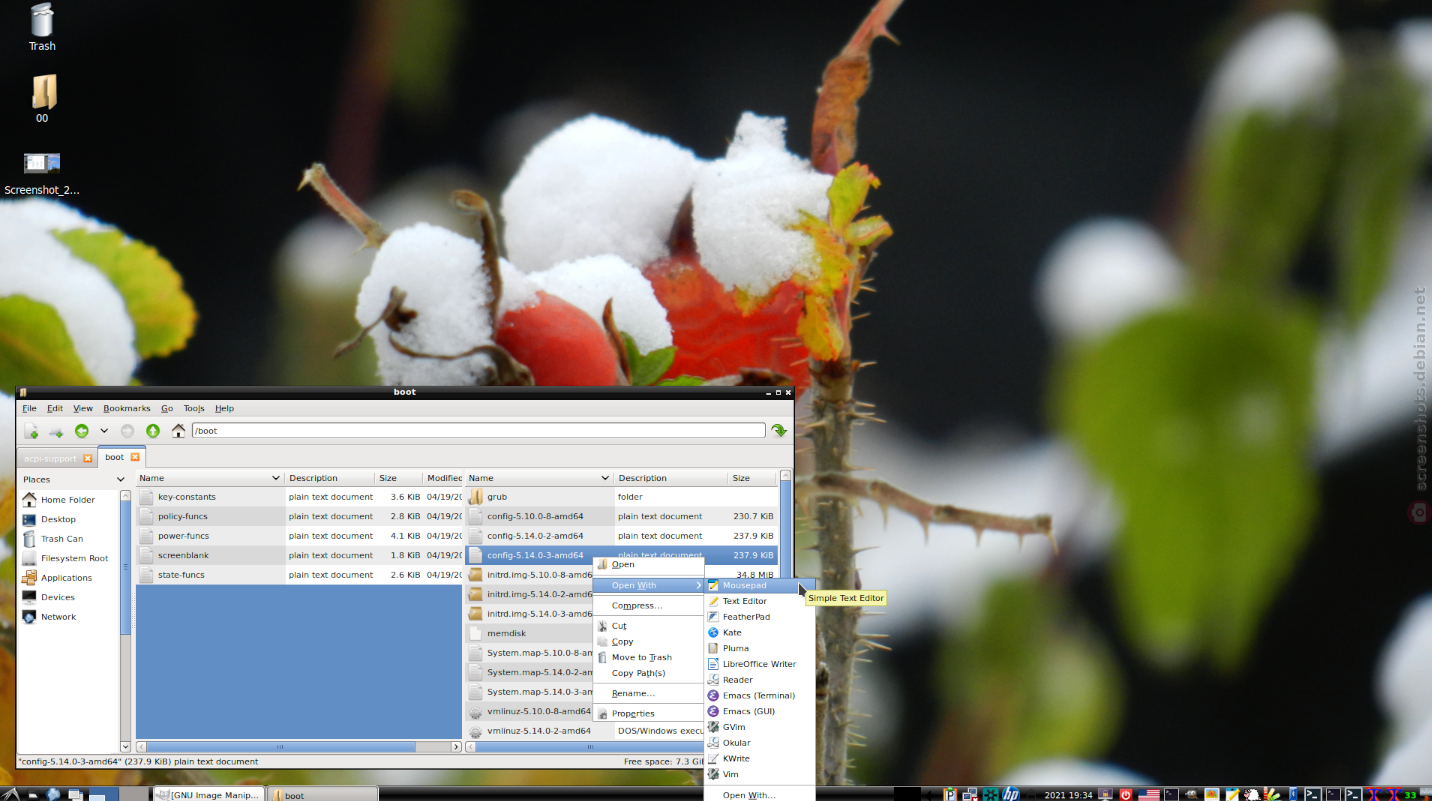
Task: Select the power-funcs file
Action: [x=183, y=536]
